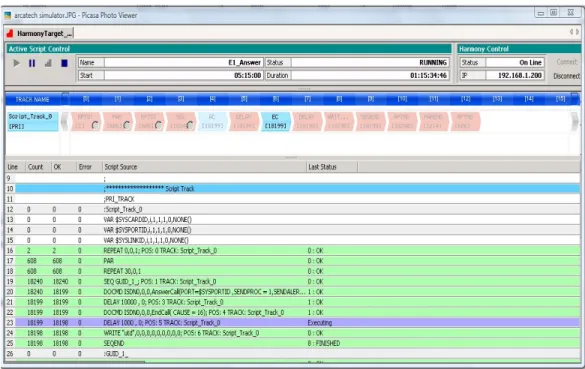Select the WRITE "utd" script line
This screenshot has width=585, height=369.
[293, 333]
